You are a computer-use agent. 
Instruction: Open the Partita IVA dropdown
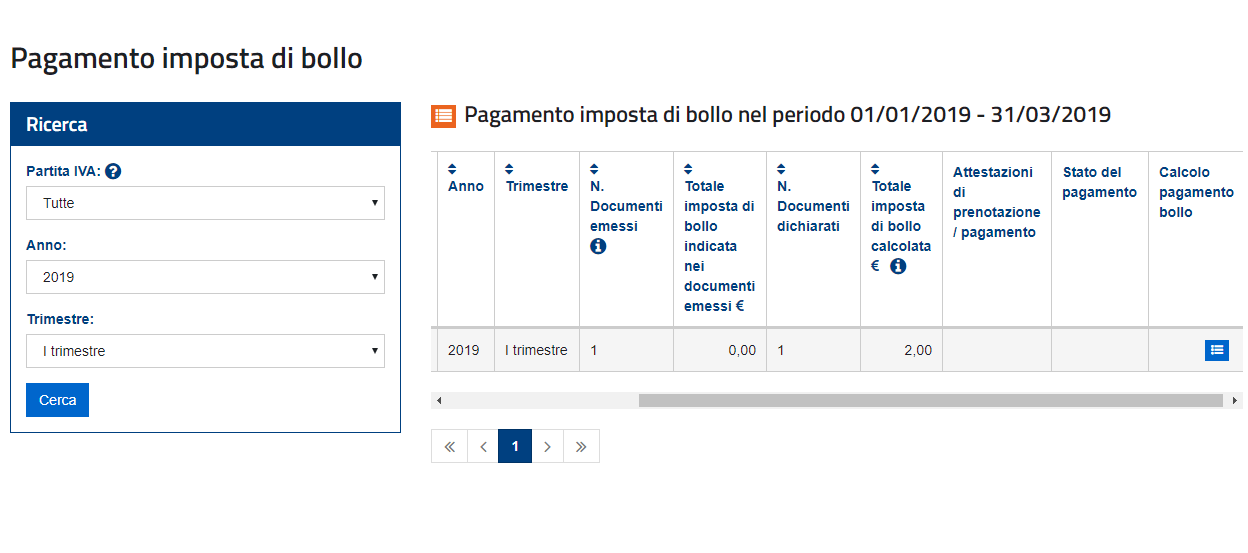205,203
